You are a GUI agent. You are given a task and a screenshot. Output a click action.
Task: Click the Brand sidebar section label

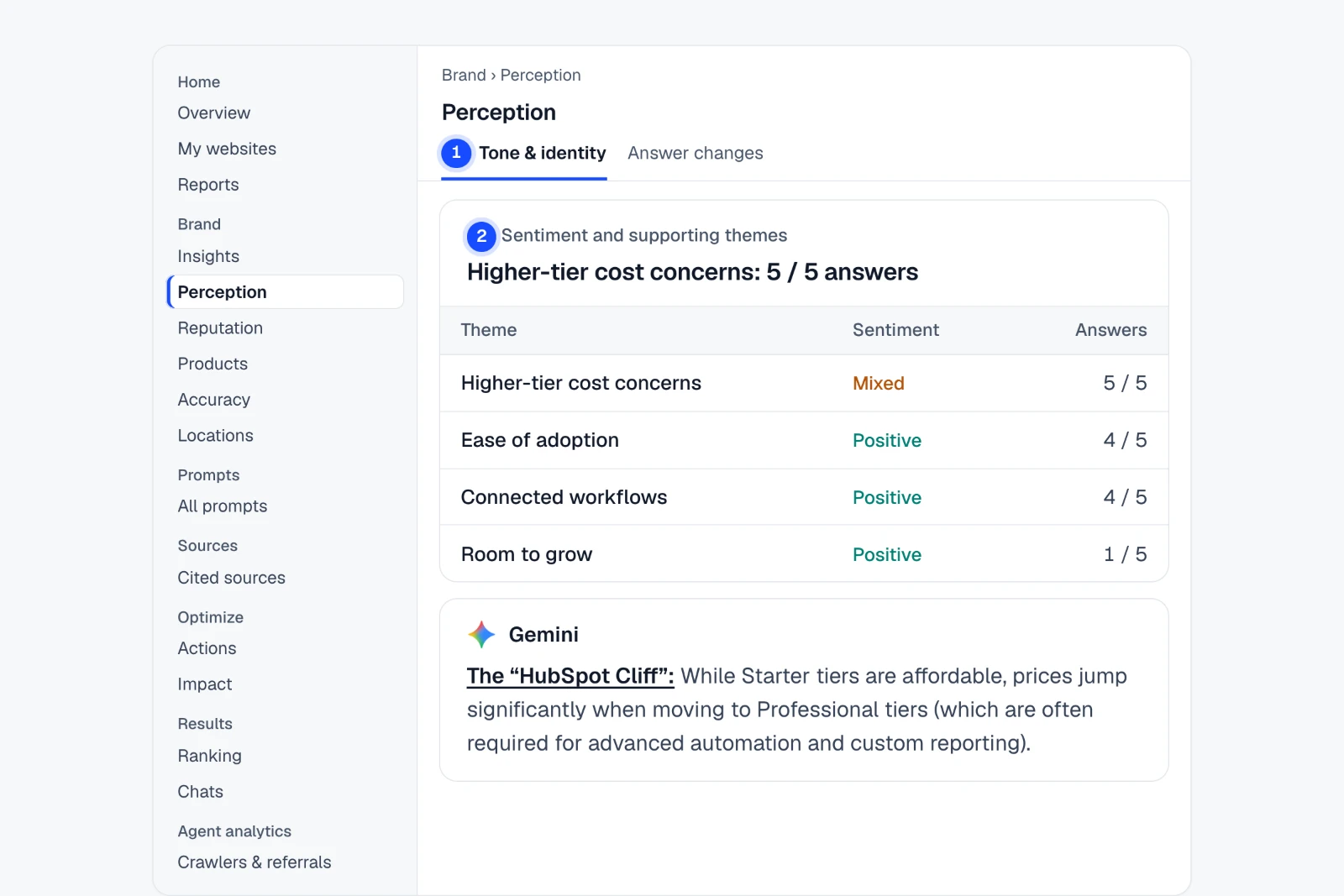click(x=199, y=224)
